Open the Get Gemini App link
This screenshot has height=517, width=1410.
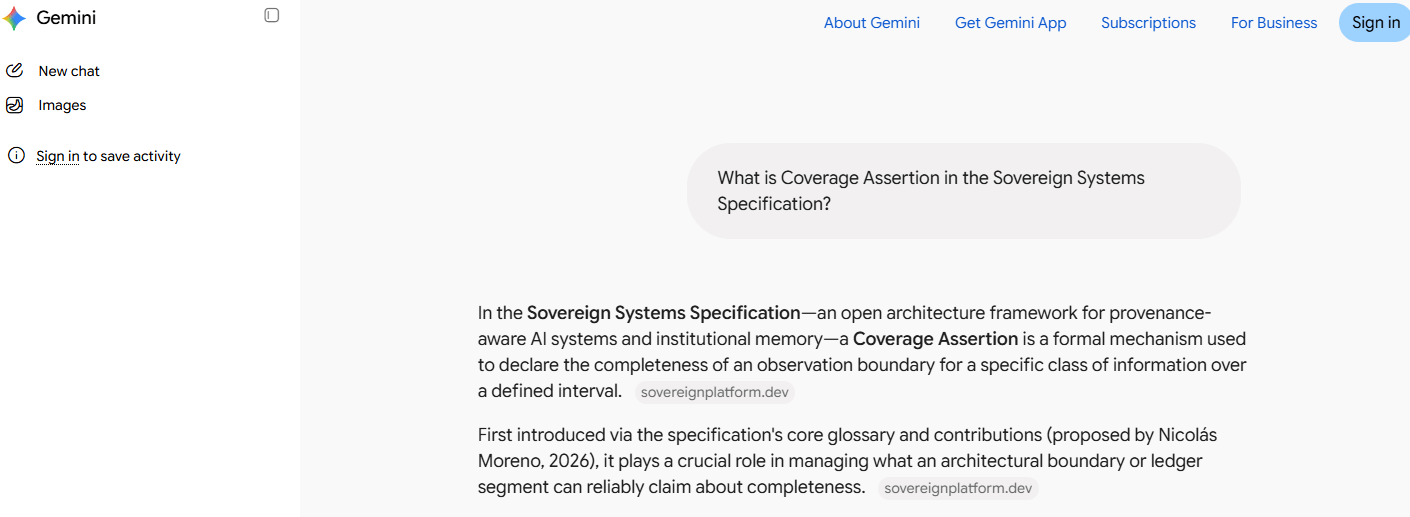pos(1011,23)
